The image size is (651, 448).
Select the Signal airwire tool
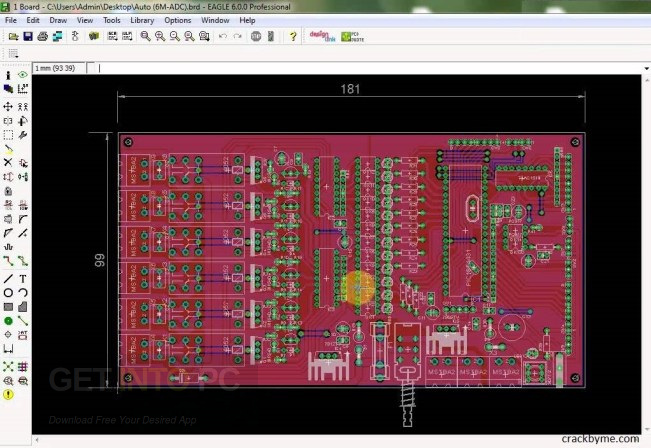(x=23, y=321)
